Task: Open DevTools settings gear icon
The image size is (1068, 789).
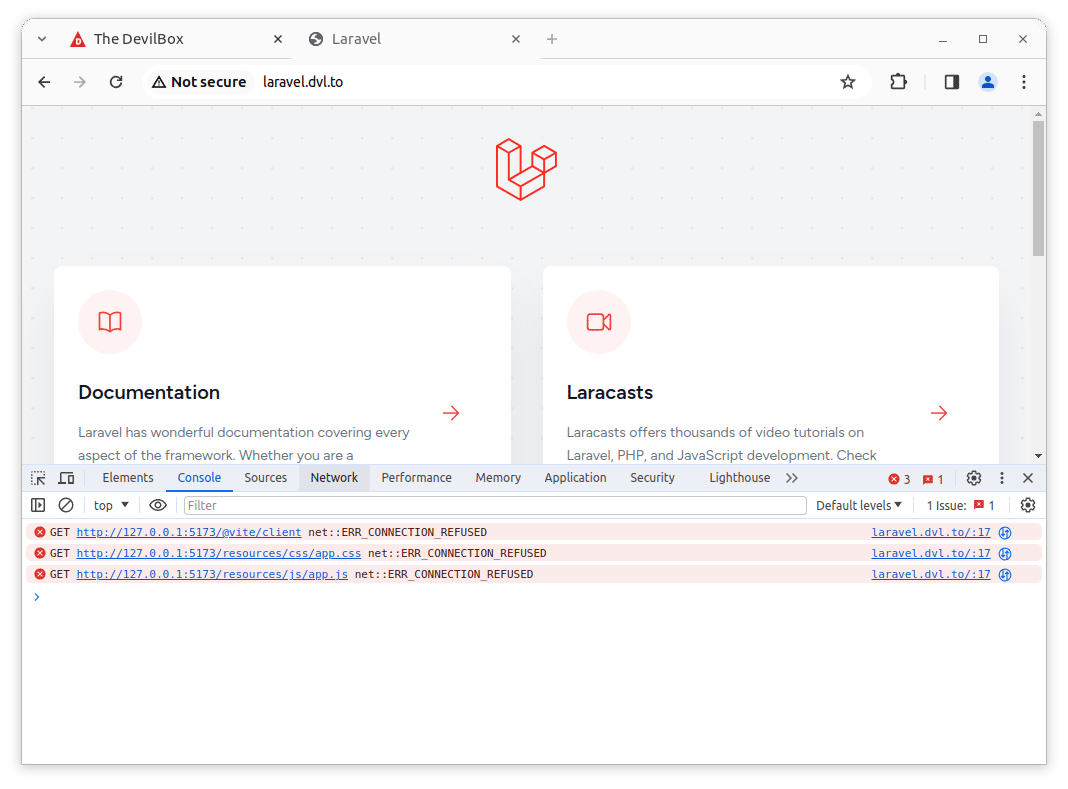Action: coord(974,478)
